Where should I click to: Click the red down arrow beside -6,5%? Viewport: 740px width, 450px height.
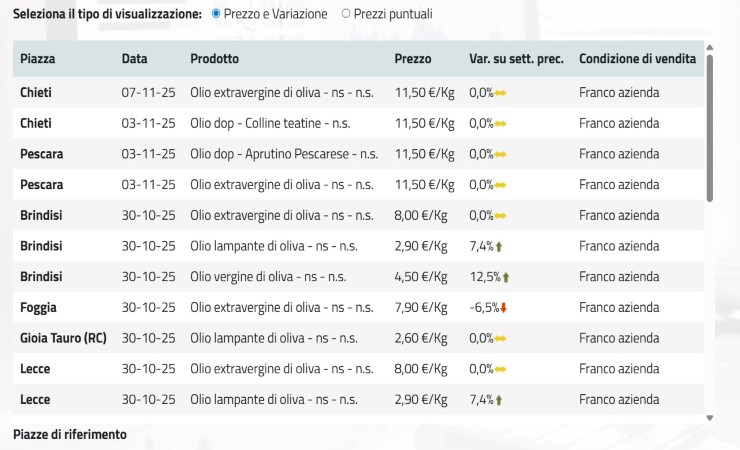pos(503,308)
